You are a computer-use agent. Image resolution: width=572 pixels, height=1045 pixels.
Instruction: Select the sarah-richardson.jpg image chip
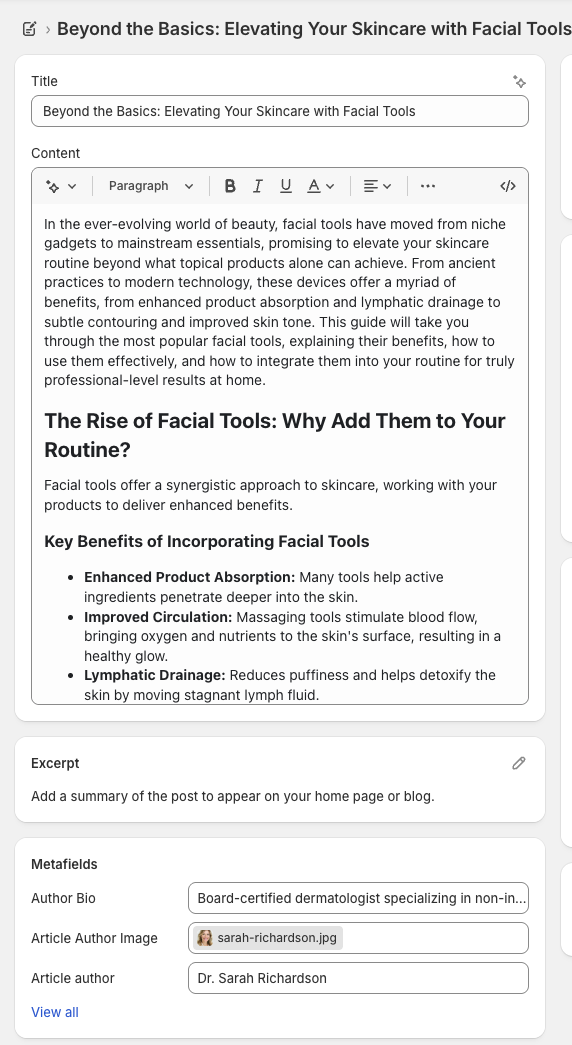268,938
